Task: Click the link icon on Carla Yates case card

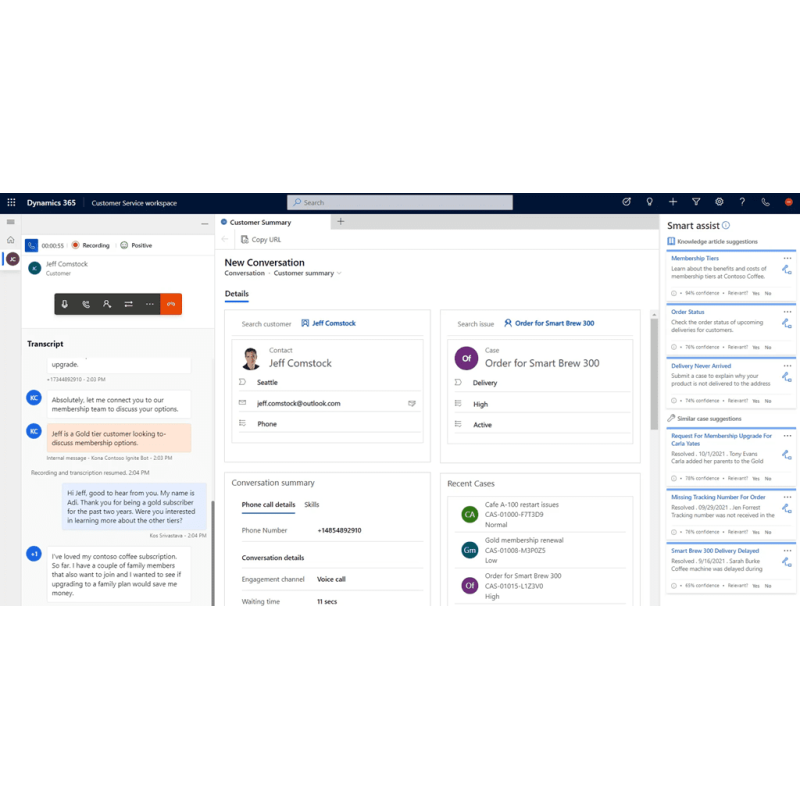Action: (787, 455)
